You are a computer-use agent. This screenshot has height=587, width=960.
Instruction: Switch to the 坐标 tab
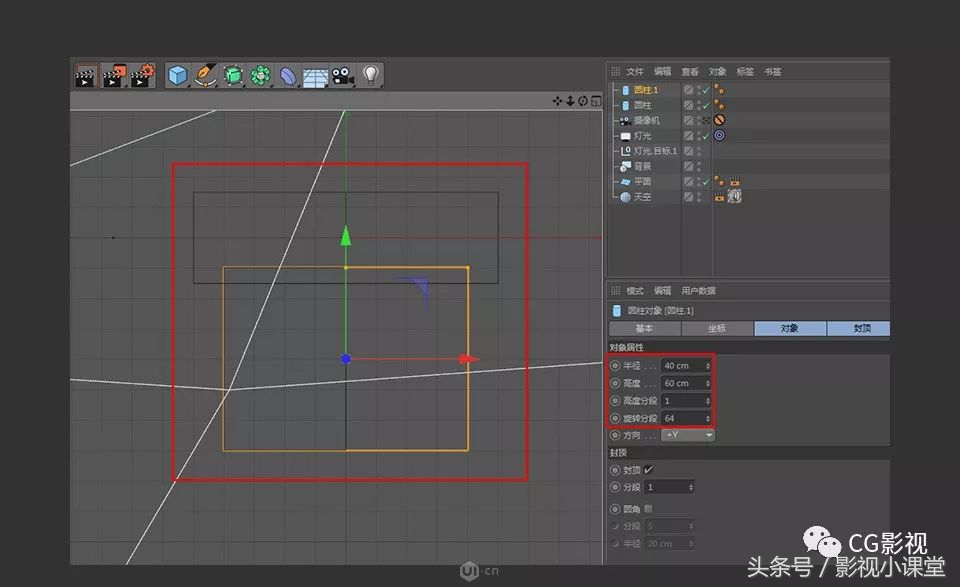click(716, 327)
